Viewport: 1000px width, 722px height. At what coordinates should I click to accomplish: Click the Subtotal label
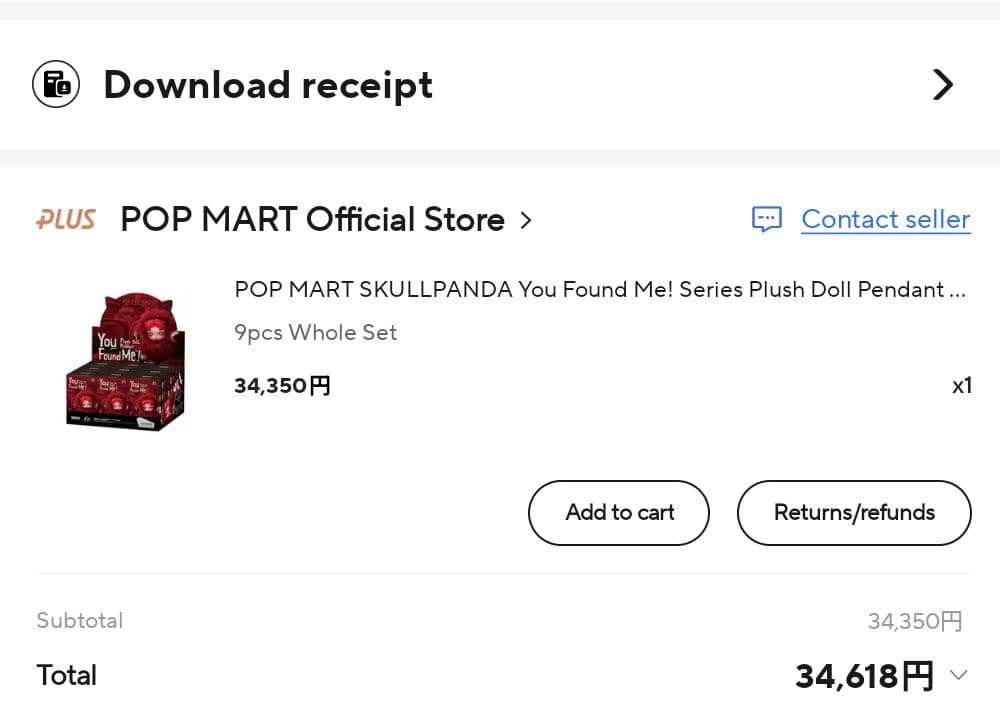[x=80, y=621]
